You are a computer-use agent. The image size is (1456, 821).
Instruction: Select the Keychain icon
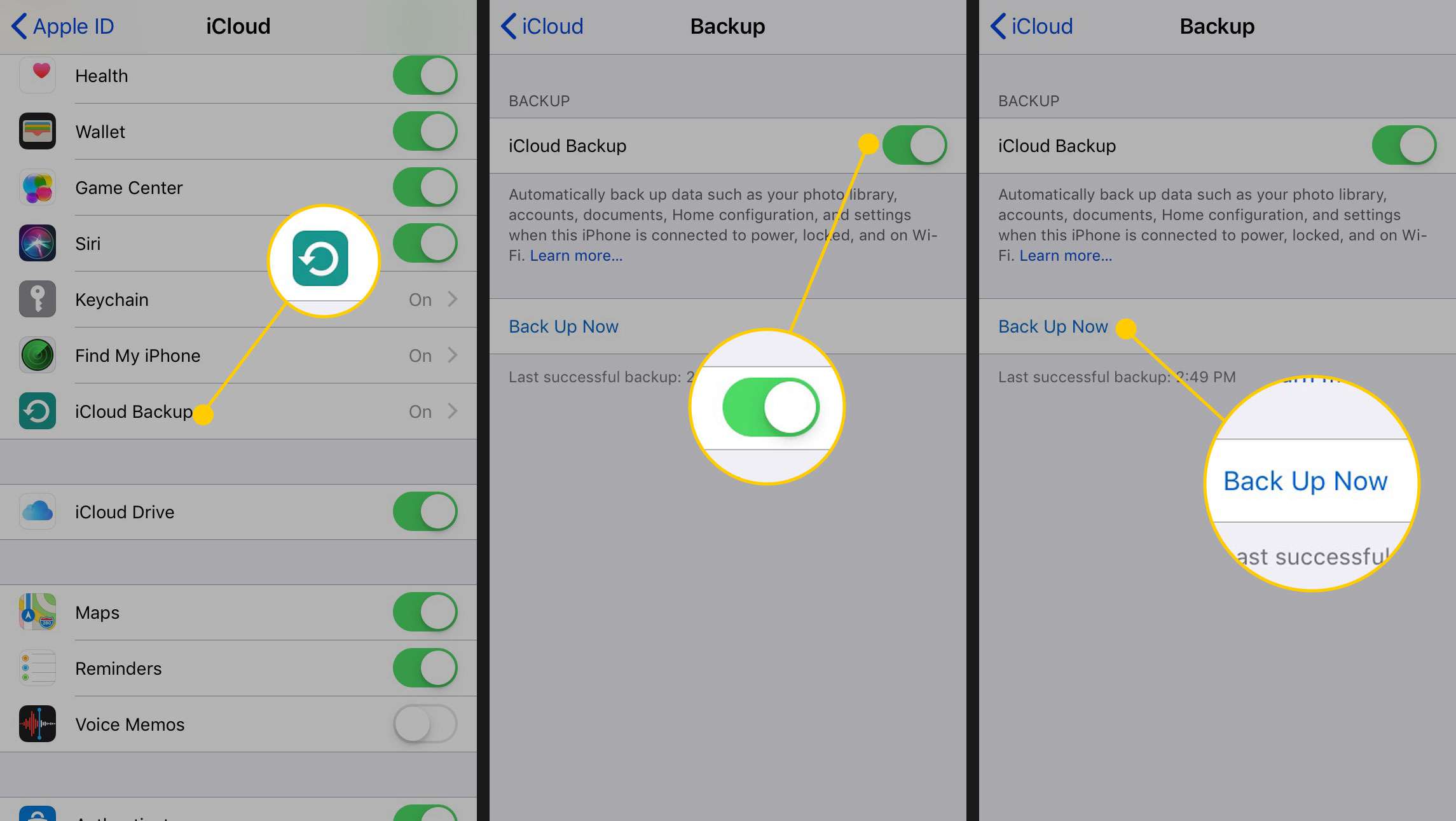36,298
